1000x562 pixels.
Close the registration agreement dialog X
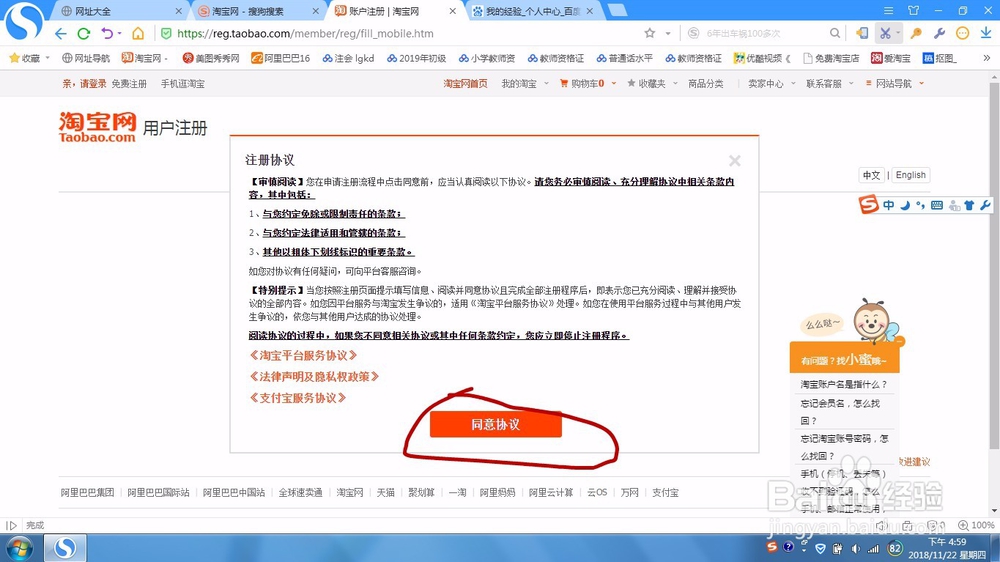735,161
